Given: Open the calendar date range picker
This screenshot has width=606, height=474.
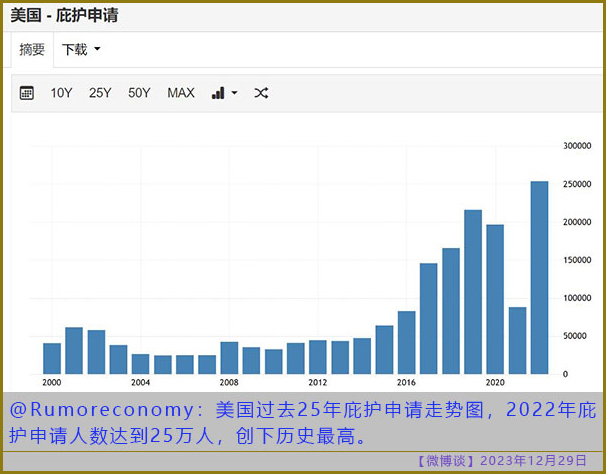Looking at the screenshot, I should click(27, 93).
